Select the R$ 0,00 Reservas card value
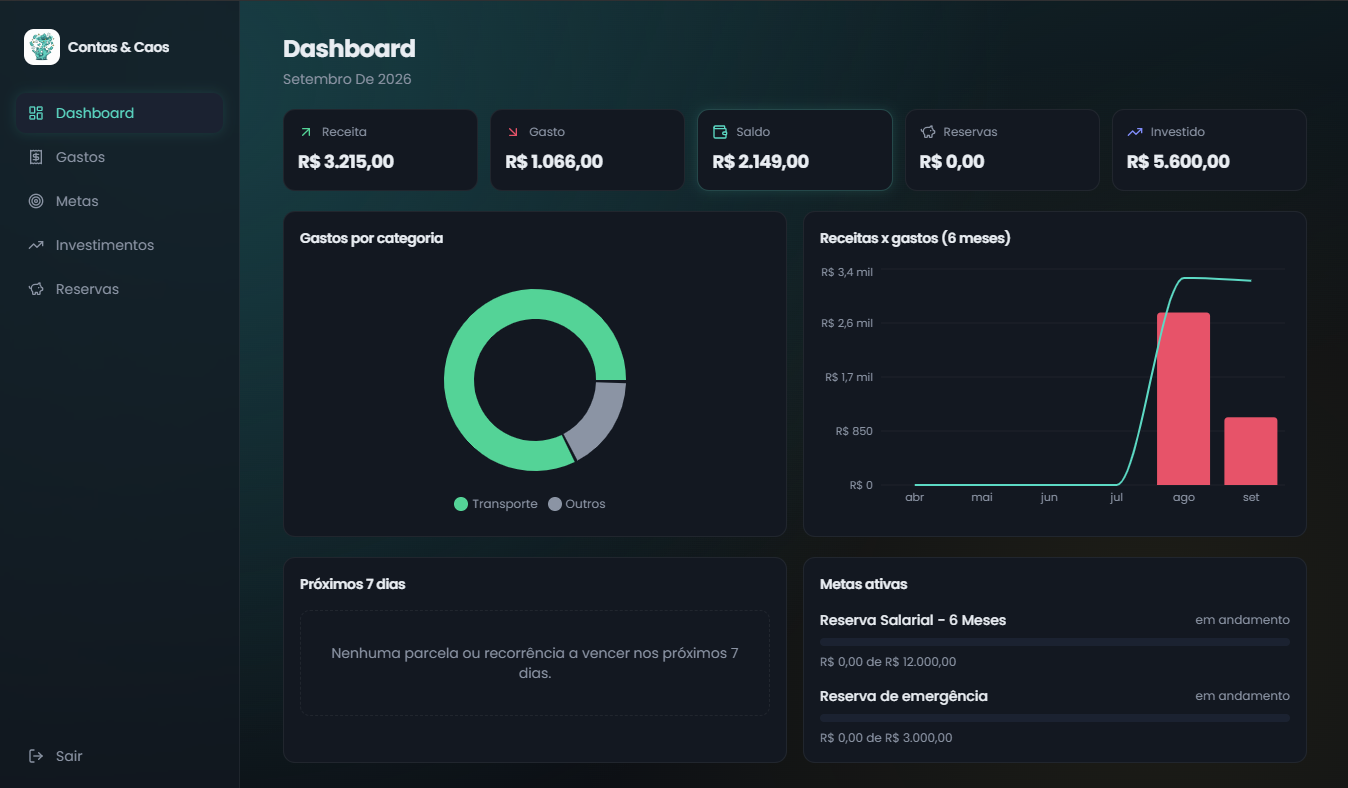Image resolution: width=1348 pixels, height=788 pixels. point(952,162)
